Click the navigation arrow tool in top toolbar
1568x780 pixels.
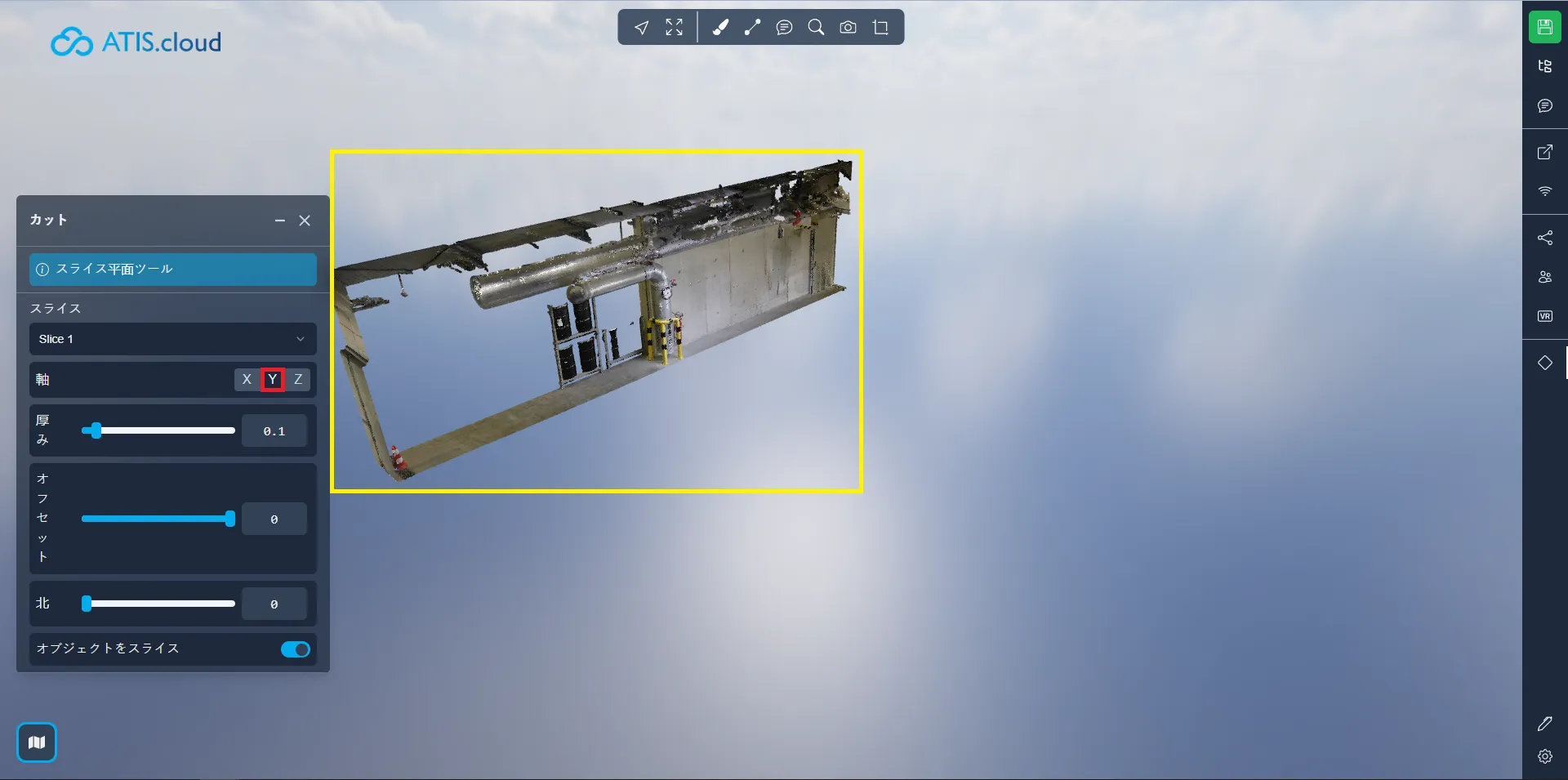point(642,28)
